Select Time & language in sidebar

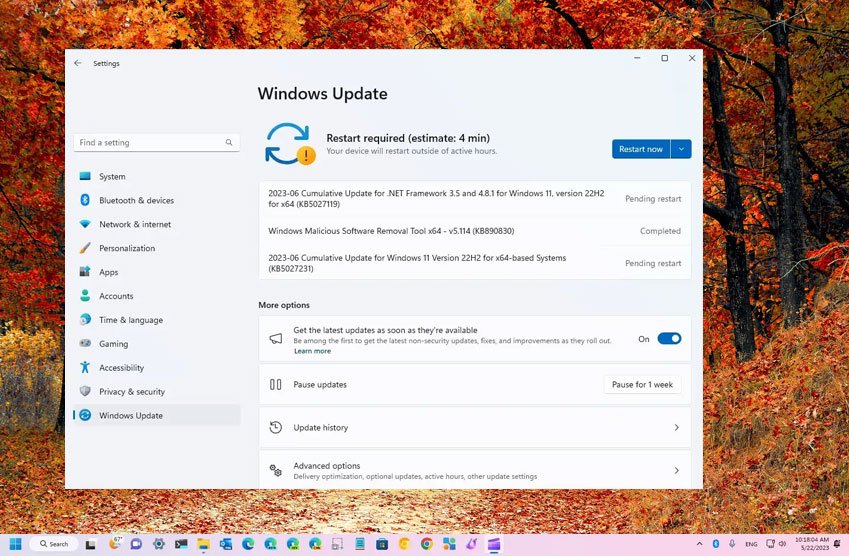pos(130,320)
